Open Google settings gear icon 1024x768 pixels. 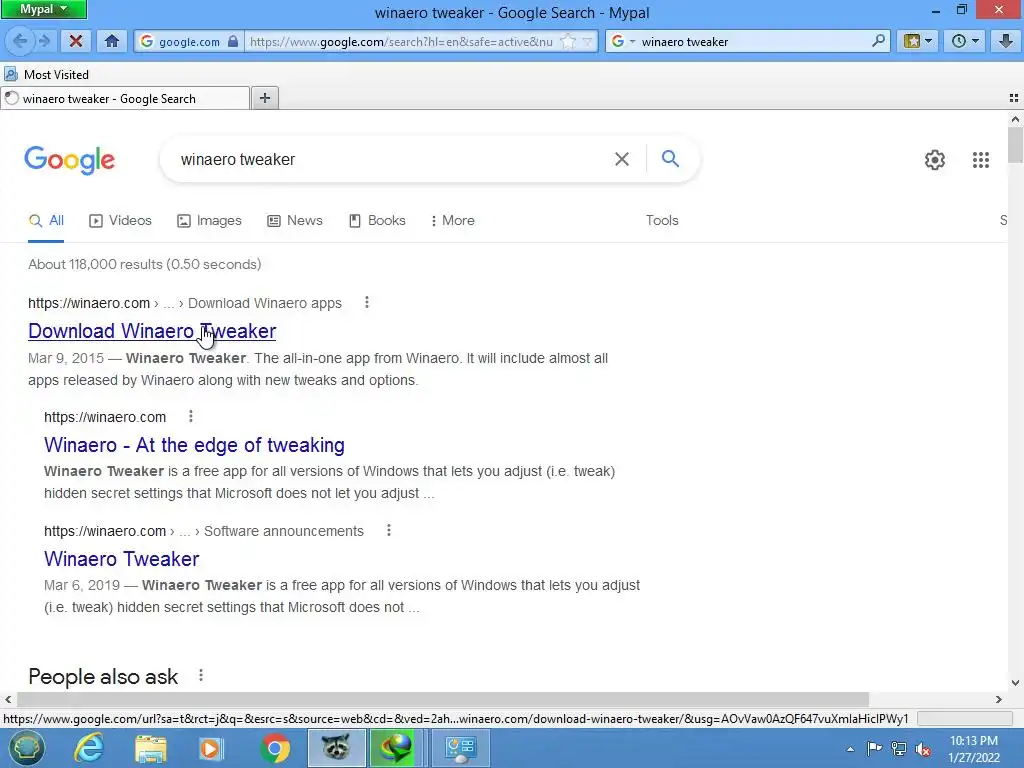point(935,160)
